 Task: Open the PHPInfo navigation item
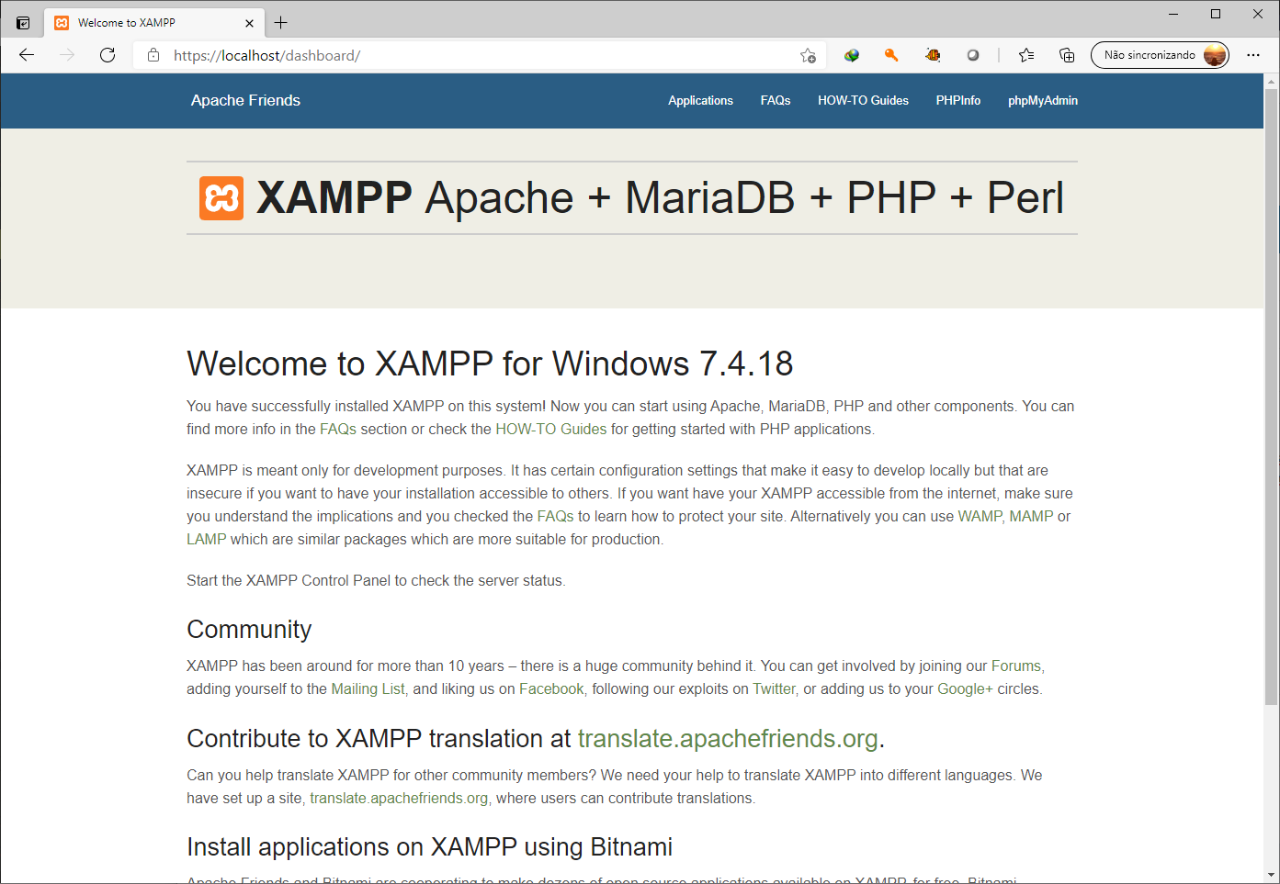click(958, 100)
